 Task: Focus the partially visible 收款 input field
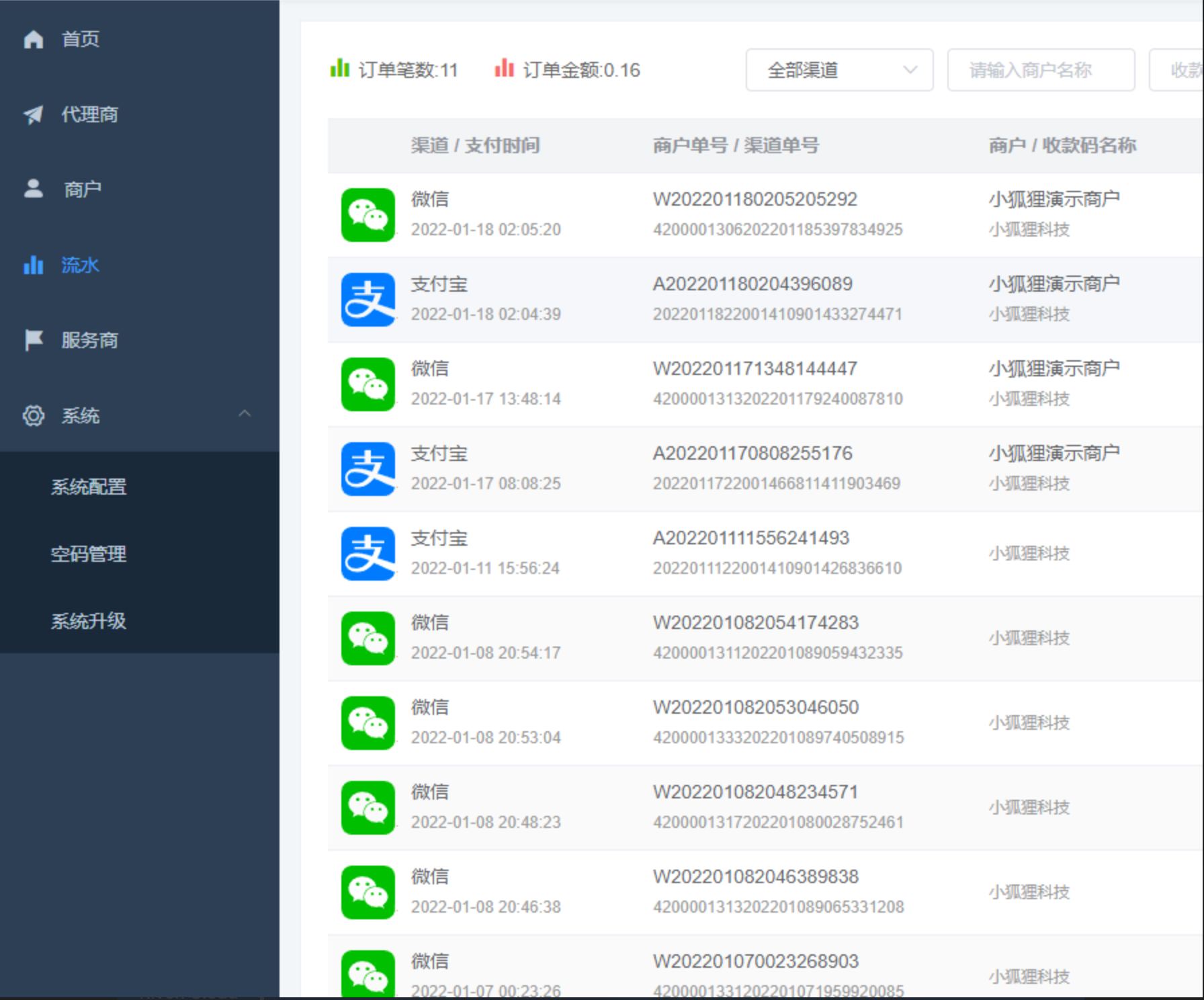coord(1176,70)
